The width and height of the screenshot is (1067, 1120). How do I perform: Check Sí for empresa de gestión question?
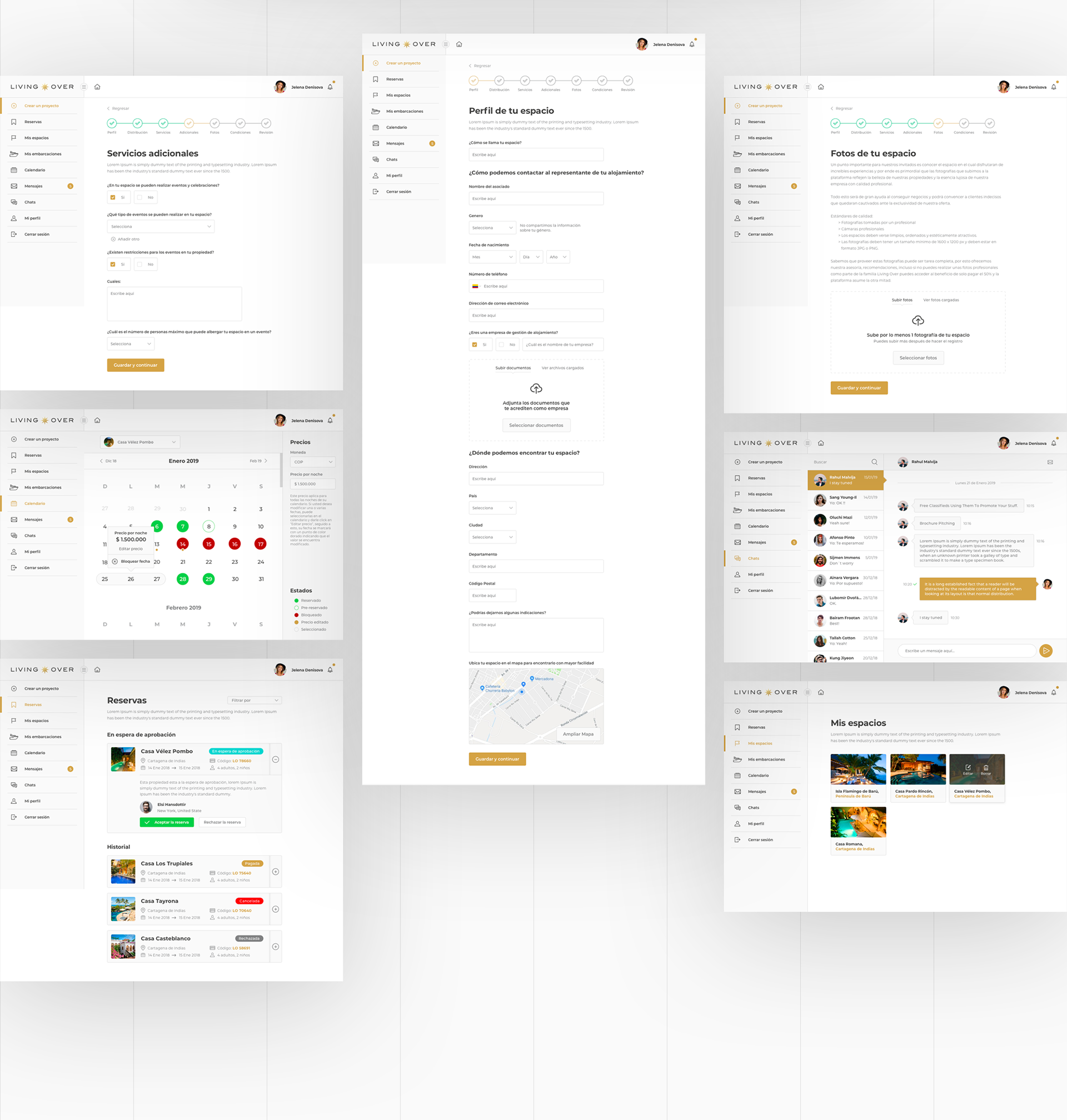[x=475, y=344]
